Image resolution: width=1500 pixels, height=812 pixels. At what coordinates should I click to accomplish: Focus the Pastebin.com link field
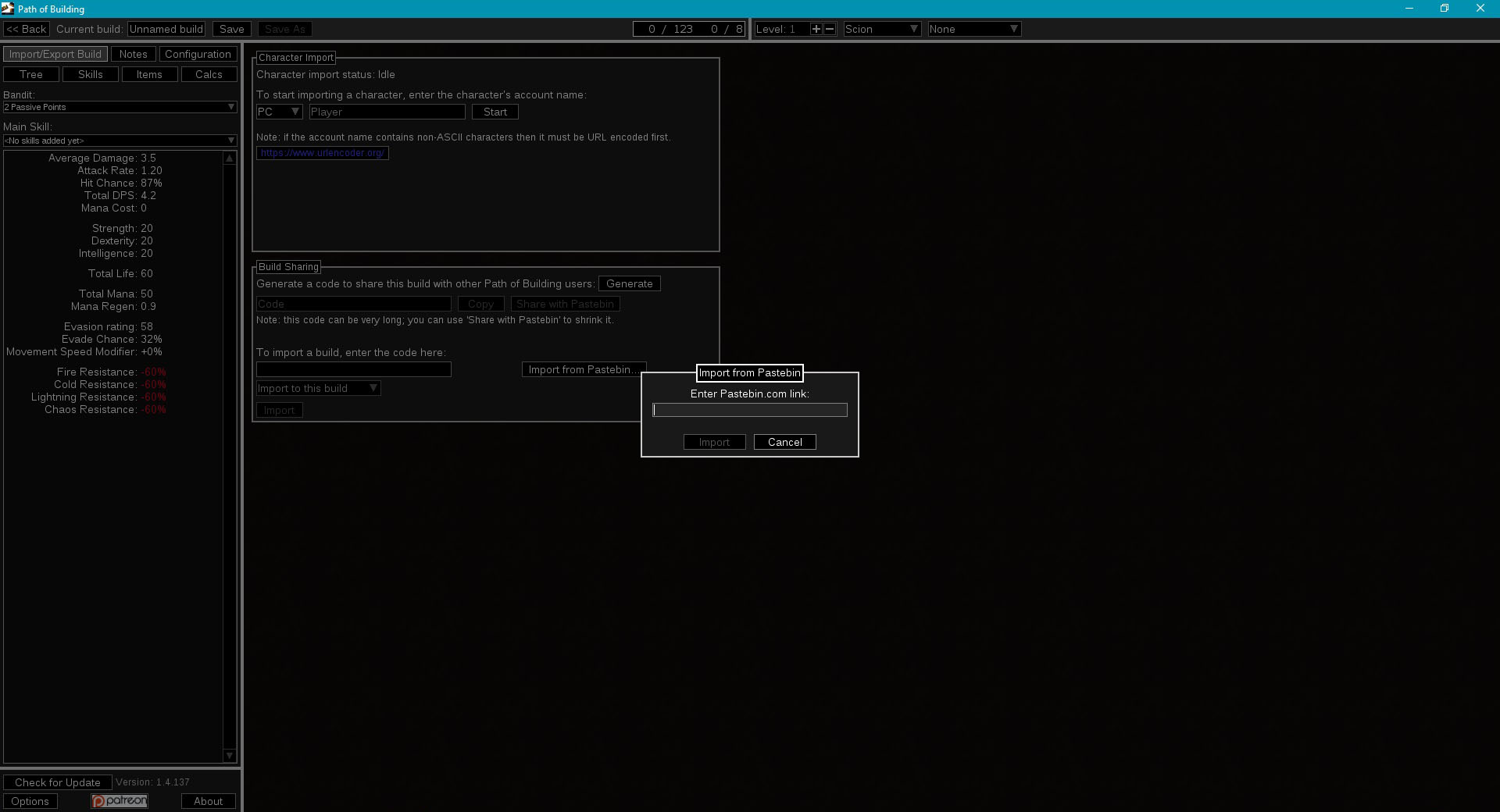(750, 410)
